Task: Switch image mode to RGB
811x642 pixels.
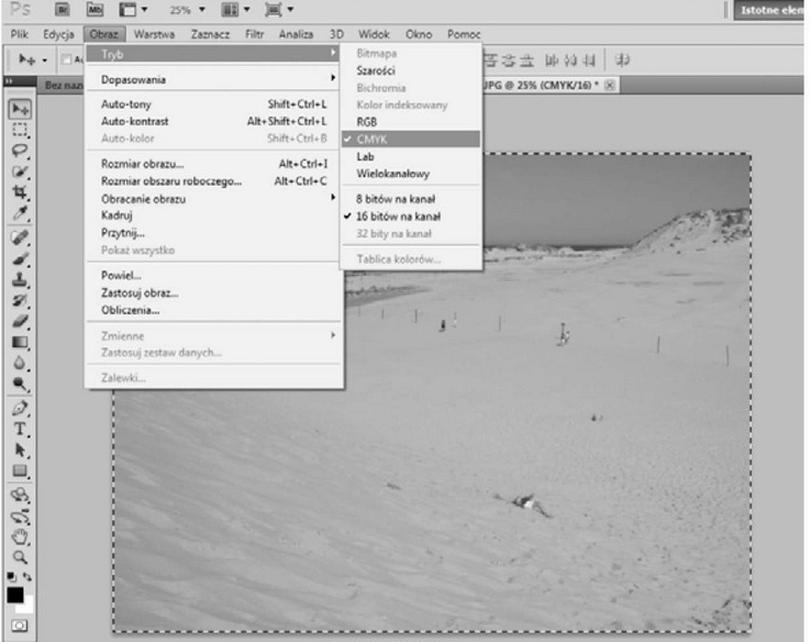Action: coord(366,122)
